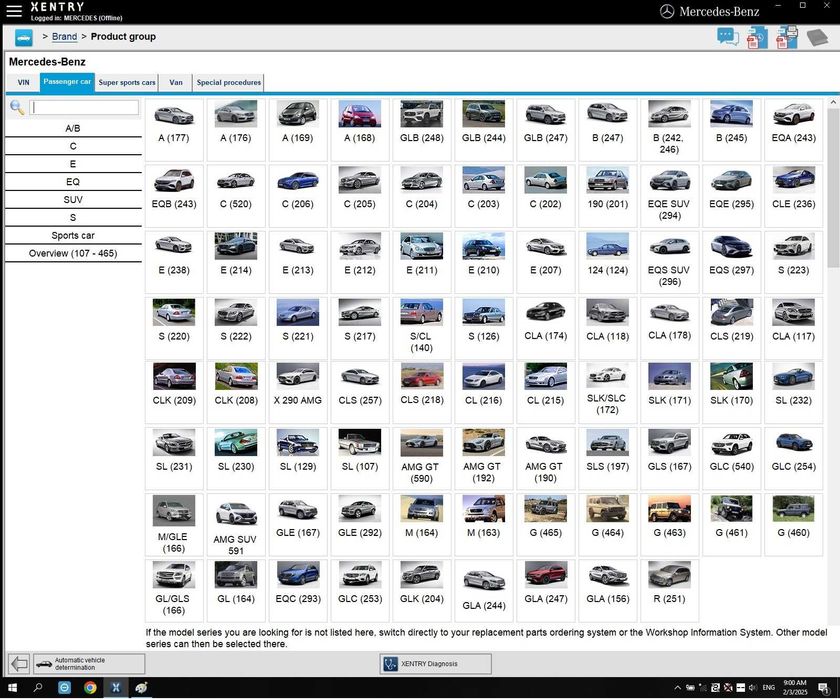Click the magnifying glass search icon
Screen dimensions: 840x699
[17, 107]
